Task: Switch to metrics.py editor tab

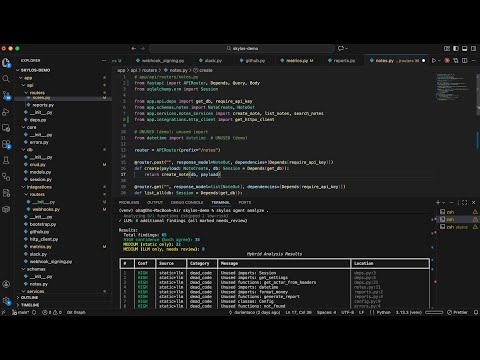Action: click(x=297, y=61)
